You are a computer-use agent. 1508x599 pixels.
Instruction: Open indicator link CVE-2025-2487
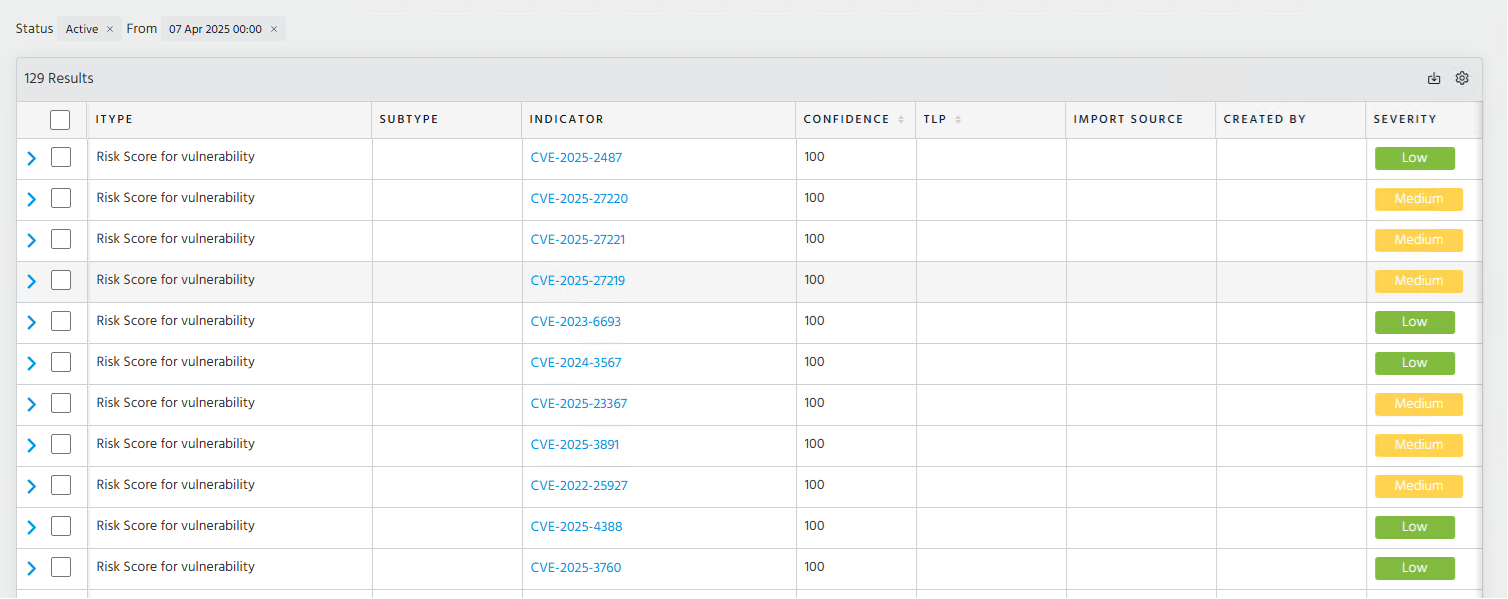pyautogui.click(x=576, y=158)
